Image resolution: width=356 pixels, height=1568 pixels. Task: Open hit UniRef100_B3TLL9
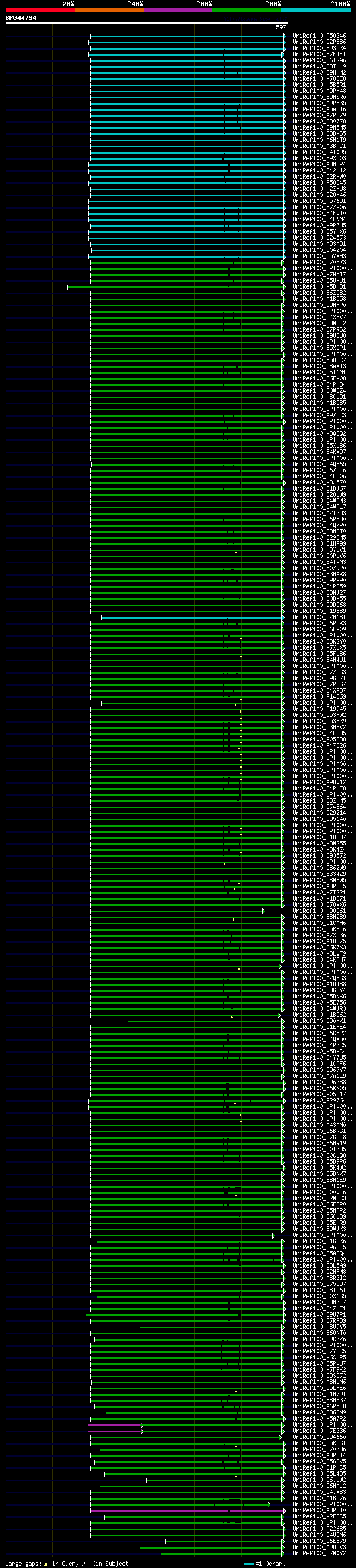point(319,66)
